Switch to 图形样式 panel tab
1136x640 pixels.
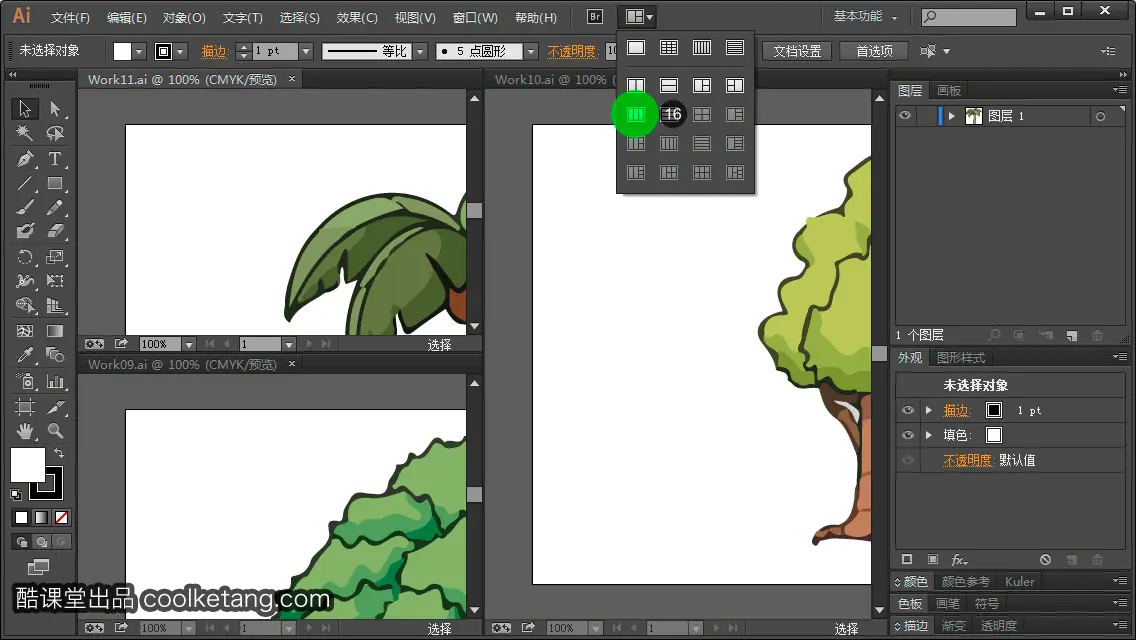click(x=961, y=357)
